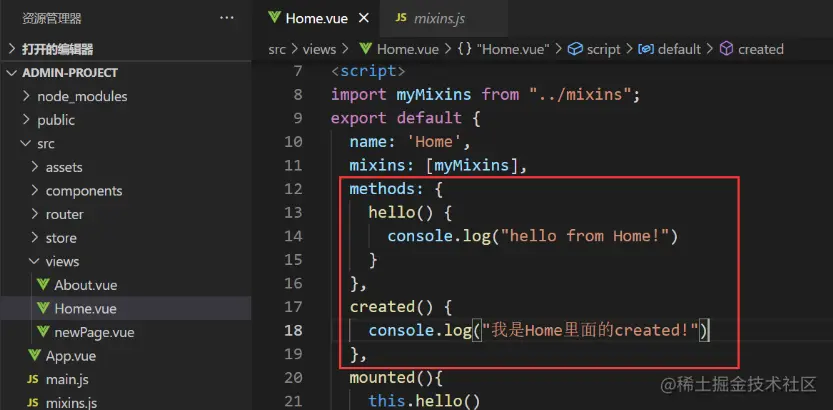
Task: Click the "我是Home里面的created!" string
Action: click(x=590, y=330)
